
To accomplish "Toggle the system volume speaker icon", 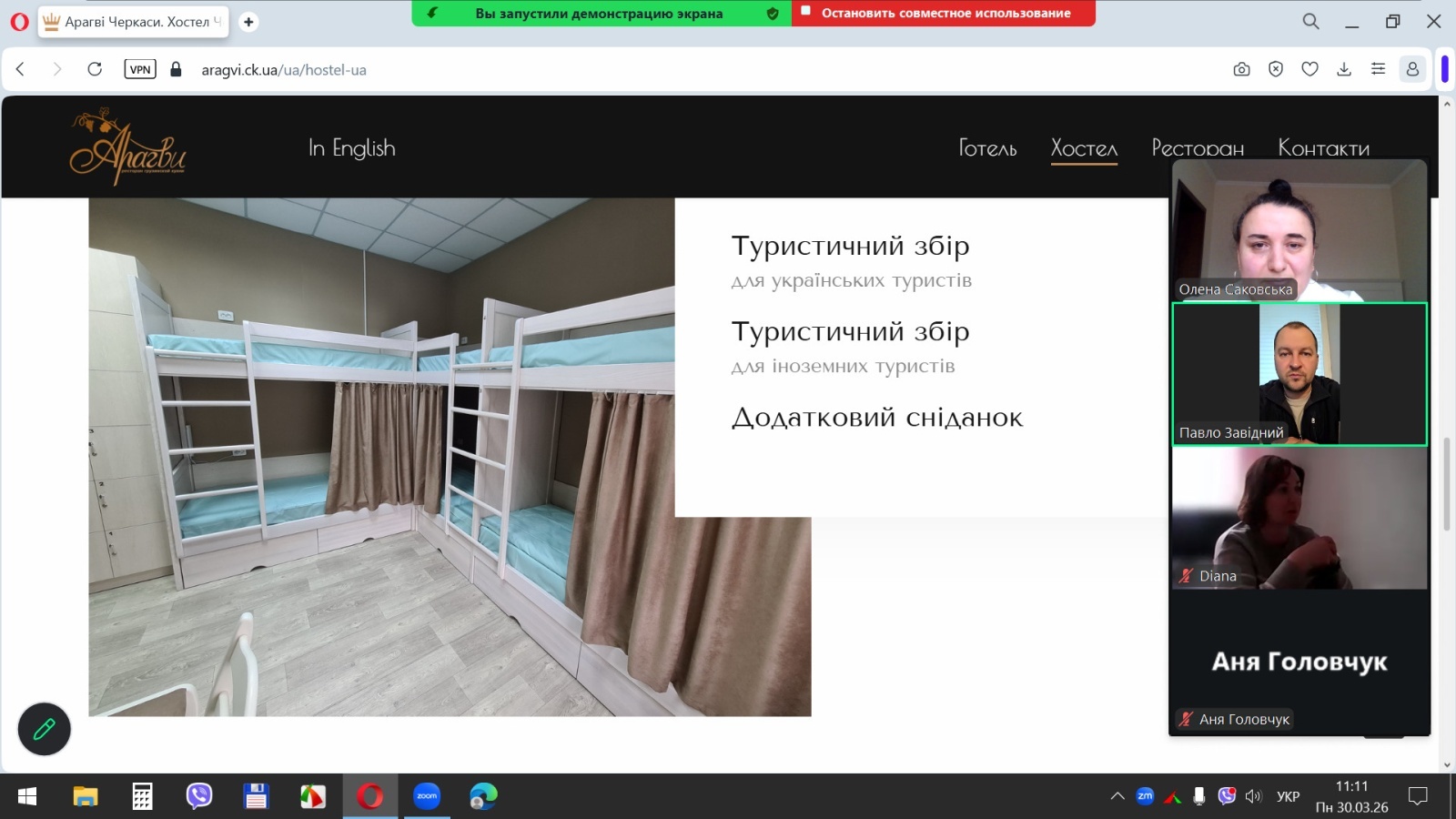I will 1253,796.
